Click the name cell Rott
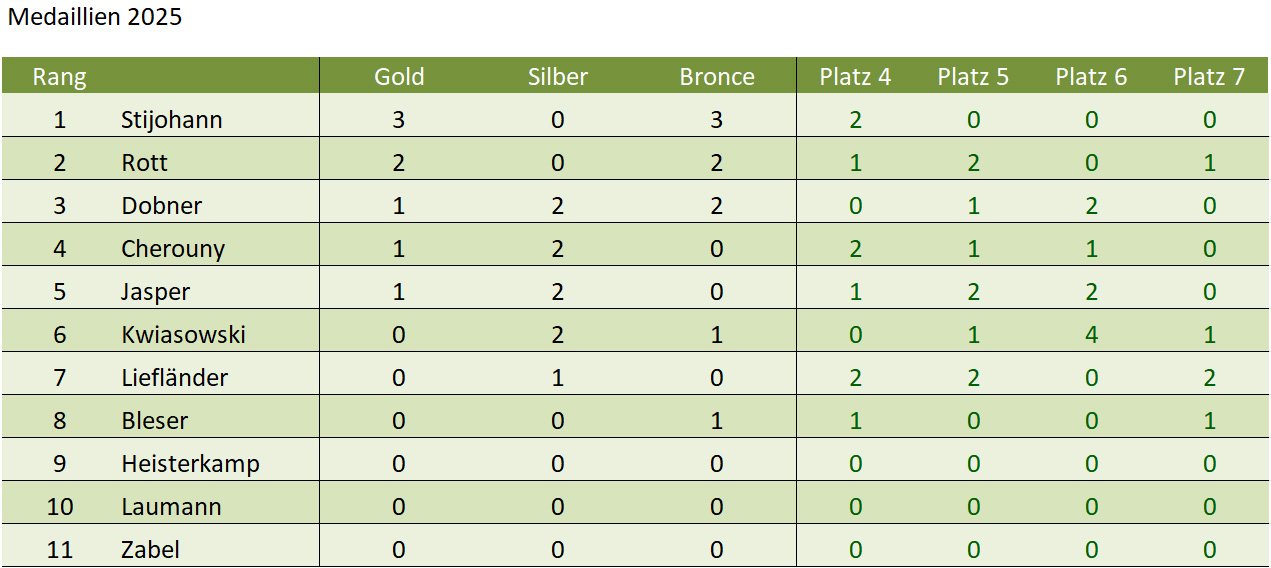The width and height of the screenshot is (1271, 568). [x=144, y=163]
